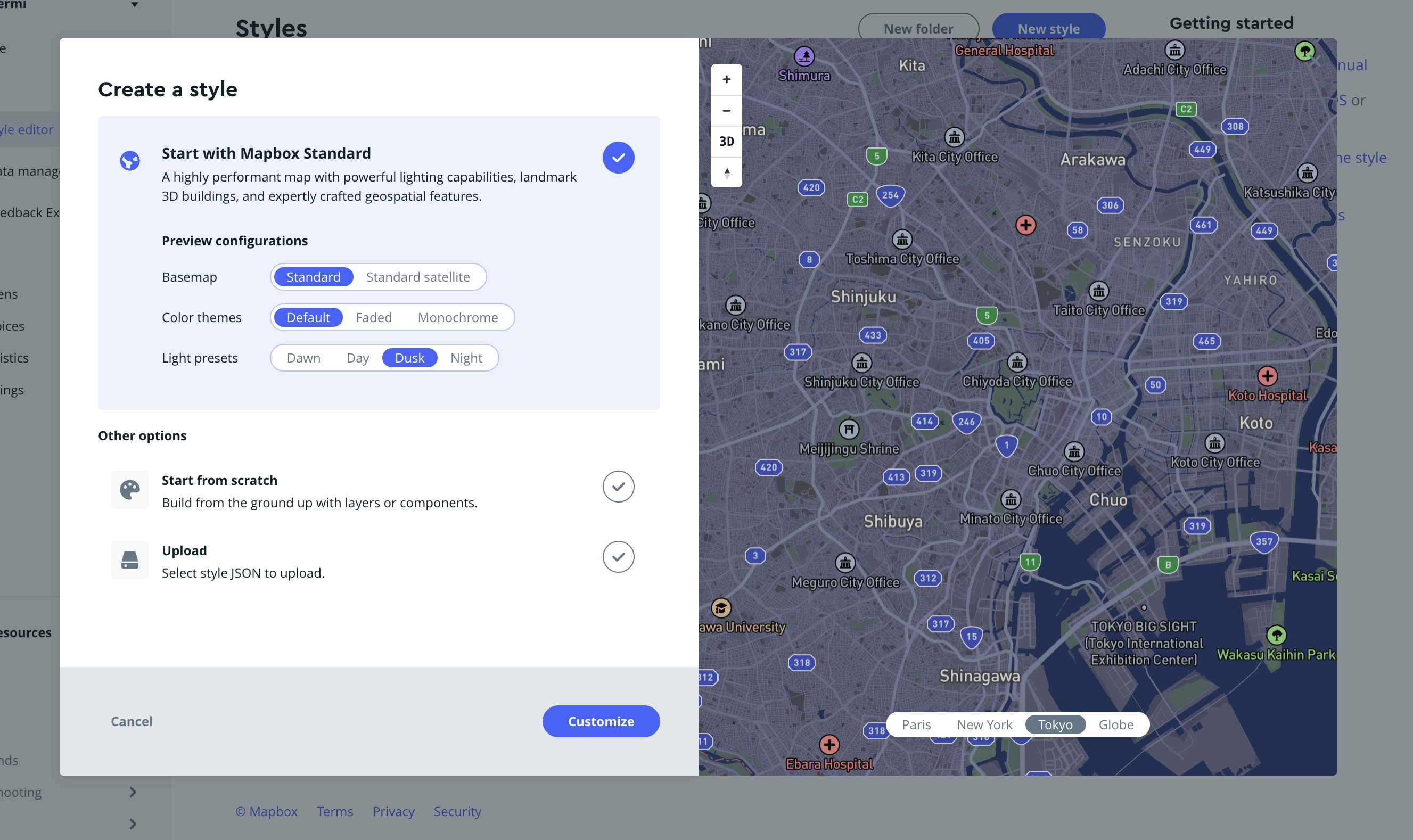Select the Start from scratch checkmark
Screen dimensions: 1413x840
(x=618, y=486)
